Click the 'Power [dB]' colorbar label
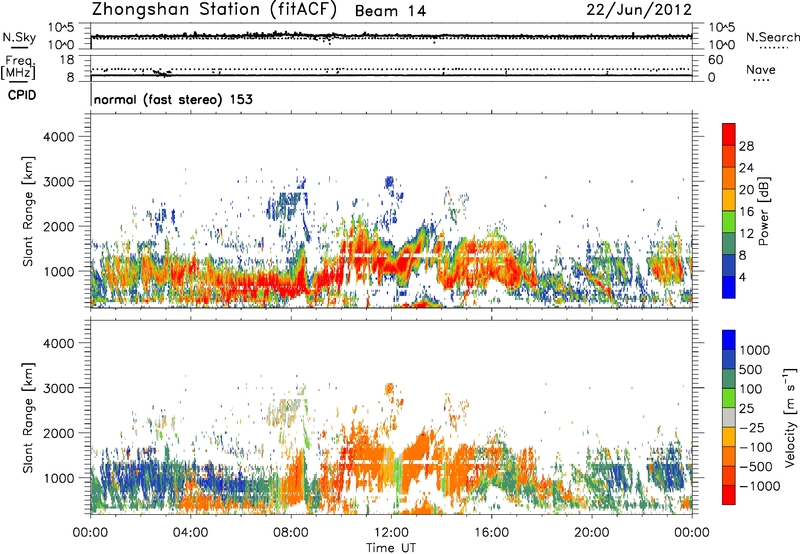The height and width of the screenshot is (554, 800). click(763, 211)
